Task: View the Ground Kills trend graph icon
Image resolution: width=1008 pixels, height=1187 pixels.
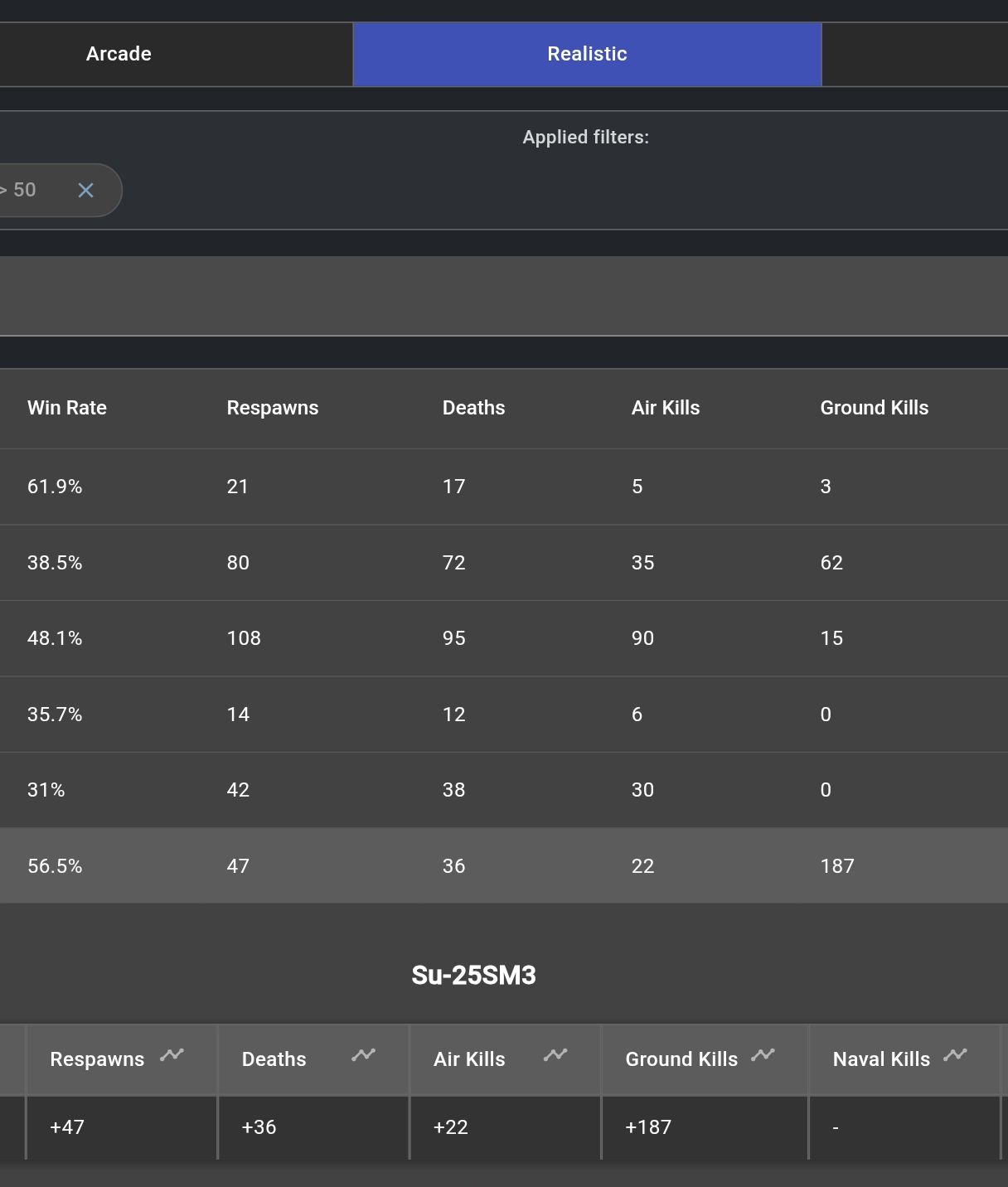Action: (763, 1055)
